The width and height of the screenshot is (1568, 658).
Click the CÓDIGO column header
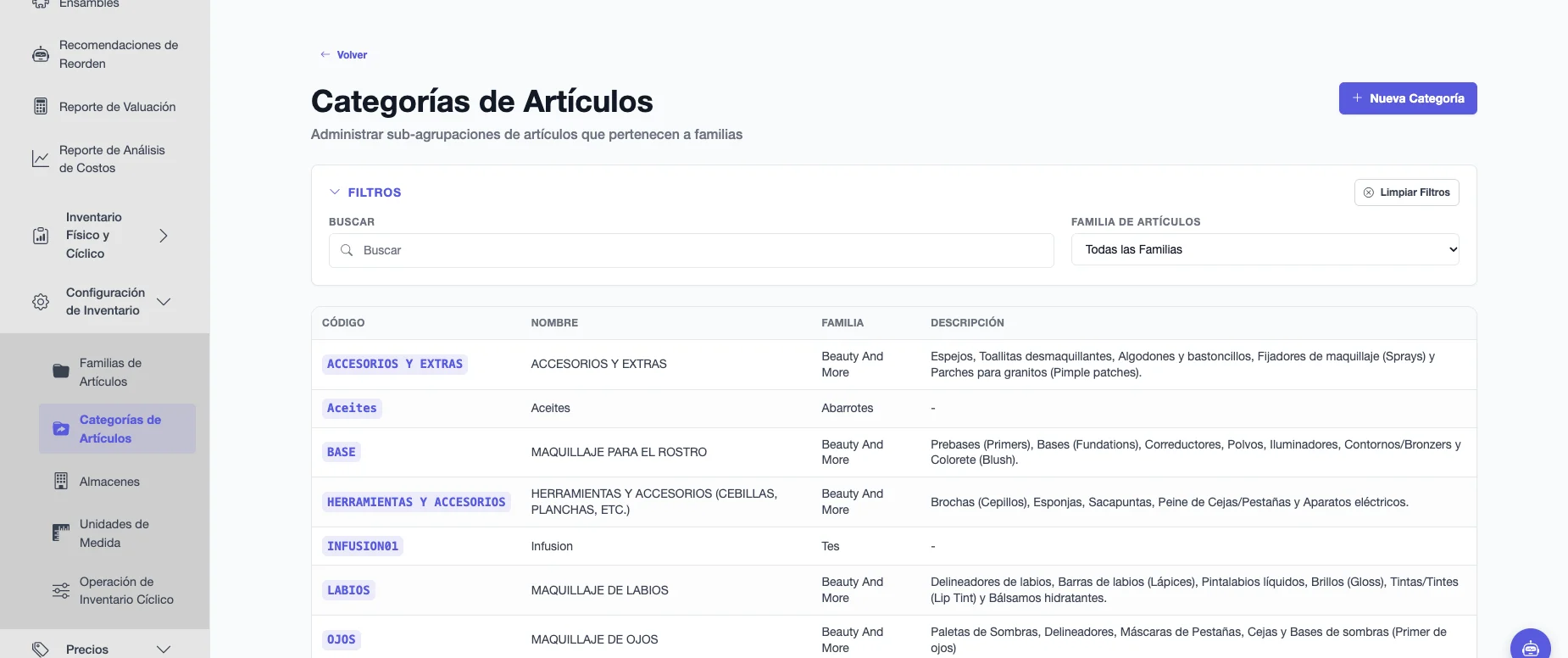[x=343, y=323]
